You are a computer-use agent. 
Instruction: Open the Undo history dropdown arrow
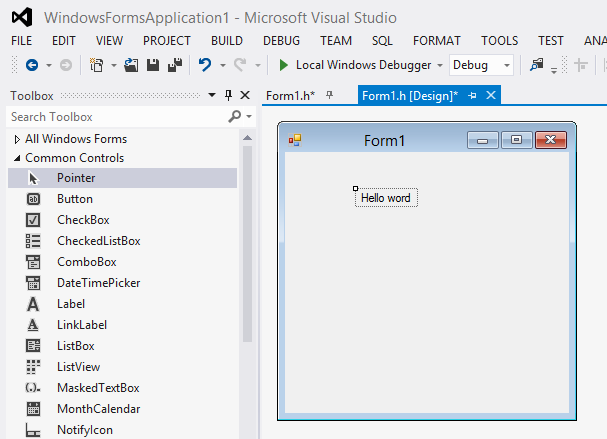pos(223,65)
